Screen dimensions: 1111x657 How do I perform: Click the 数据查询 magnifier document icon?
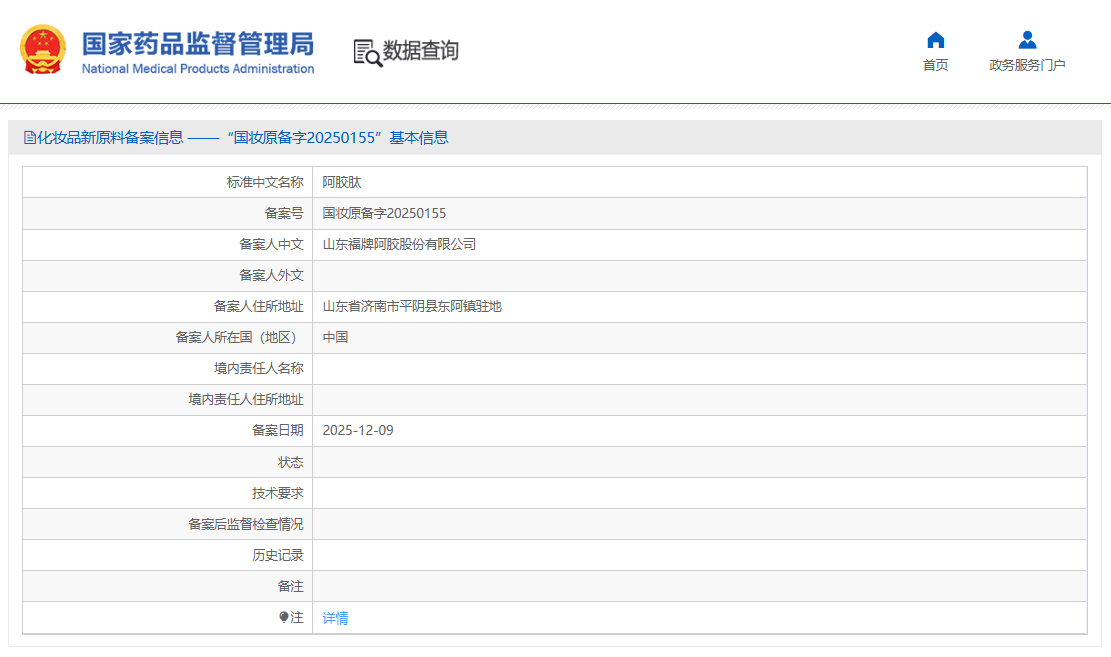coord(367,52)
